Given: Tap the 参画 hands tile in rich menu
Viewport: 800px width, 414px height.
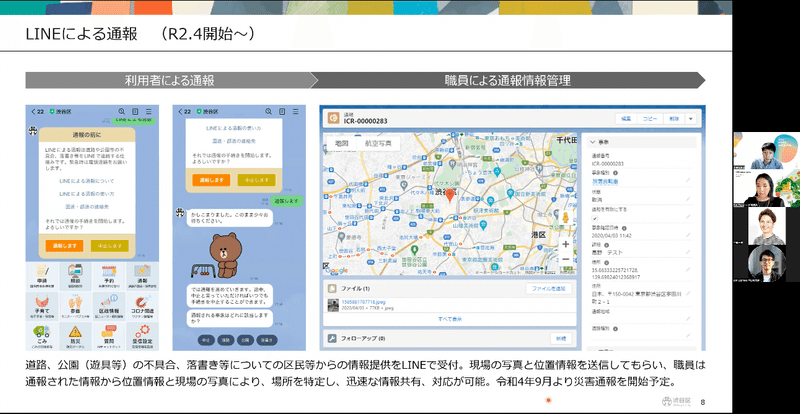Looking at the screenshot, I should [76, 306].
